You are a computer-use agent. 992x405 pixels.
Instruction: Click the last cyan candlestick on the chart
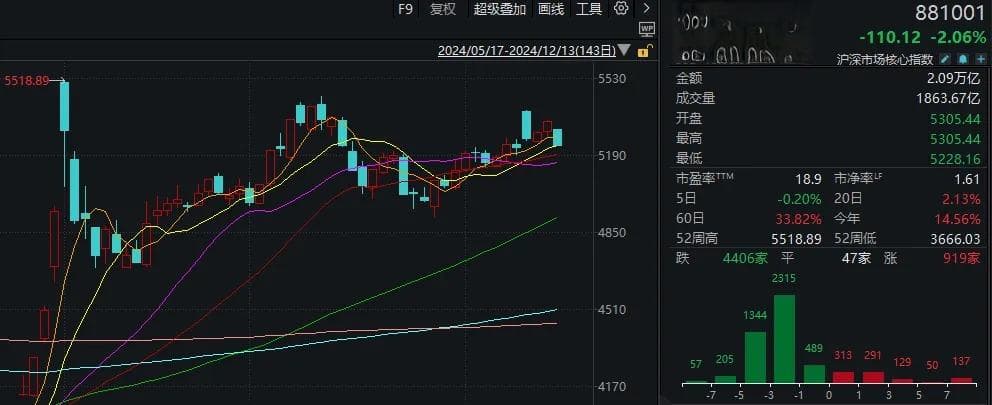click(557, 137)
